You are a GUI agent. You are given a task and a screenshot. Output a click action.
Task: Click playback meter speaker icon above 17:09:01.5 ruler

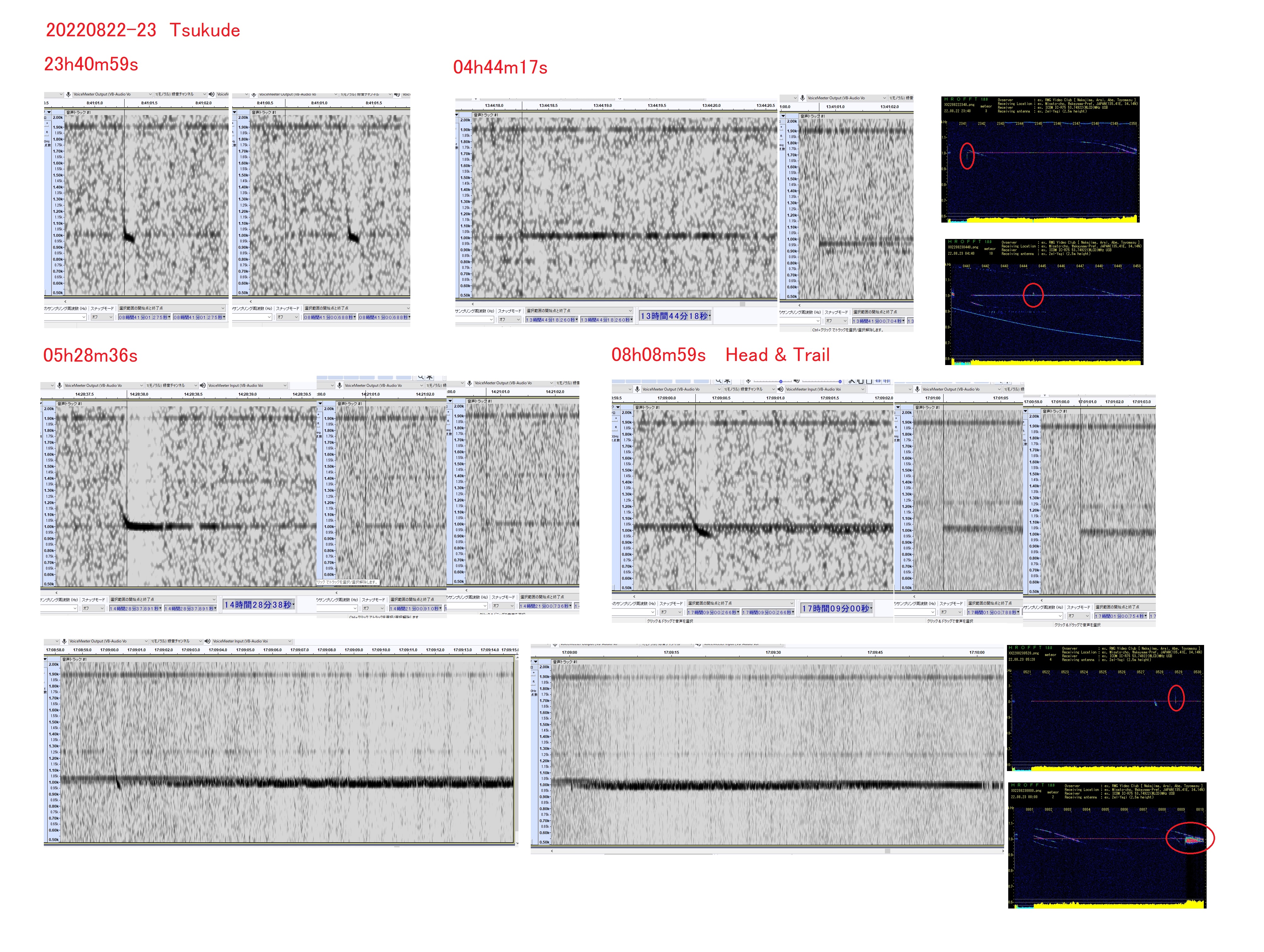[x=797, y=381]
